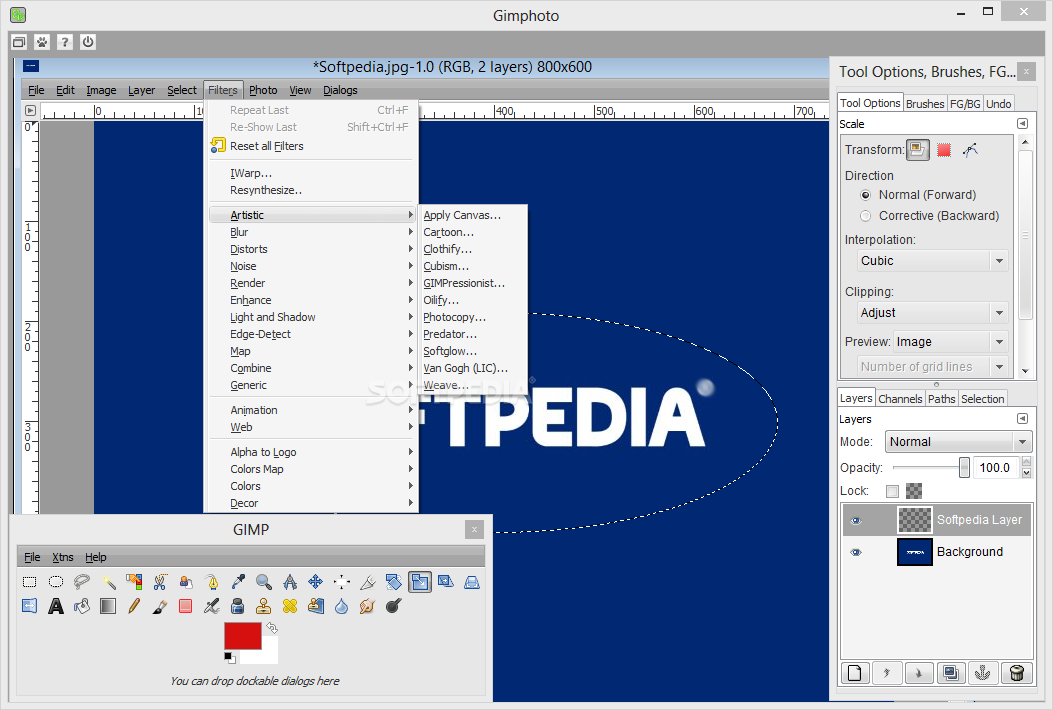Select the Rectangle Select tool in GIMP toolbox

[x=30, y=582]
